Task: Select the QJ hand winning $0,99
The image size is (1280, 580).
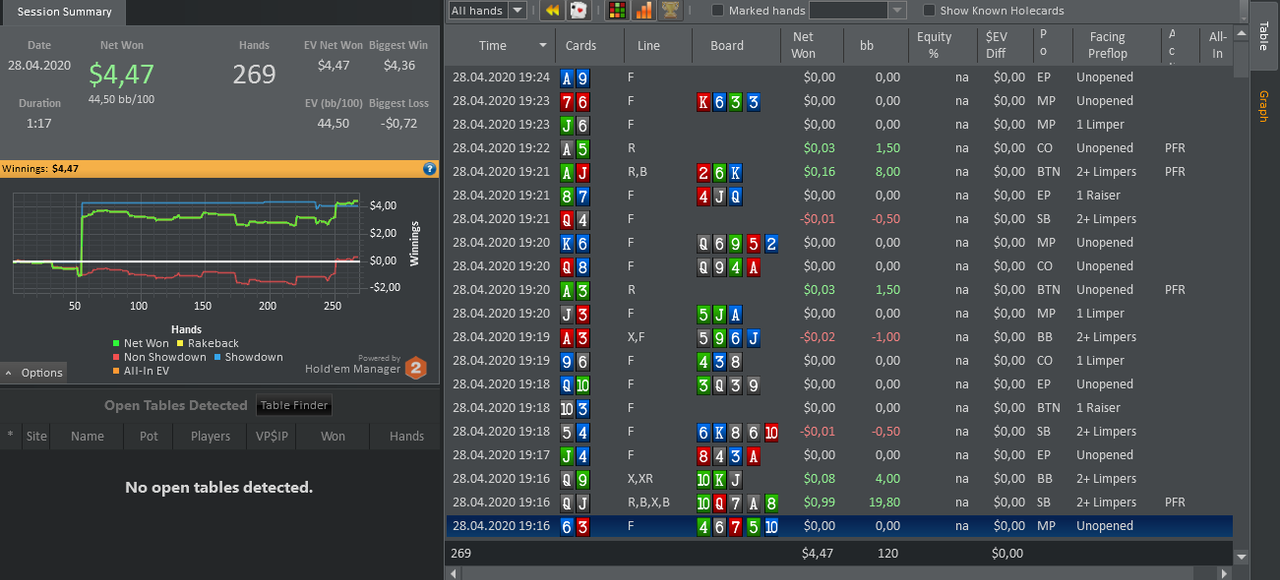Action: [x=839, y=502]
